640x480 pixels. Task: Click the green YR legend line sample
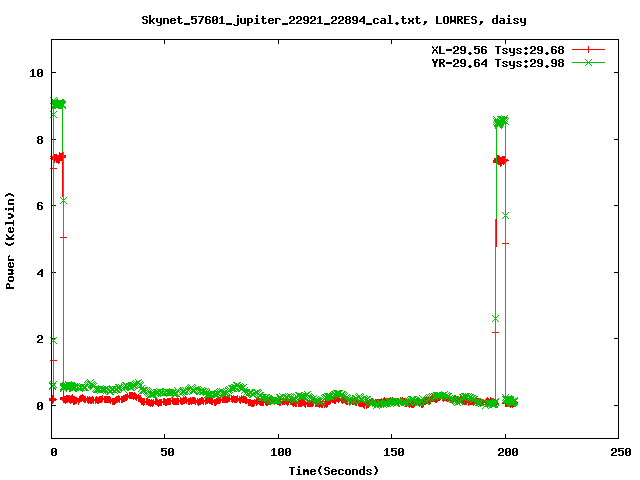point(588,62)
